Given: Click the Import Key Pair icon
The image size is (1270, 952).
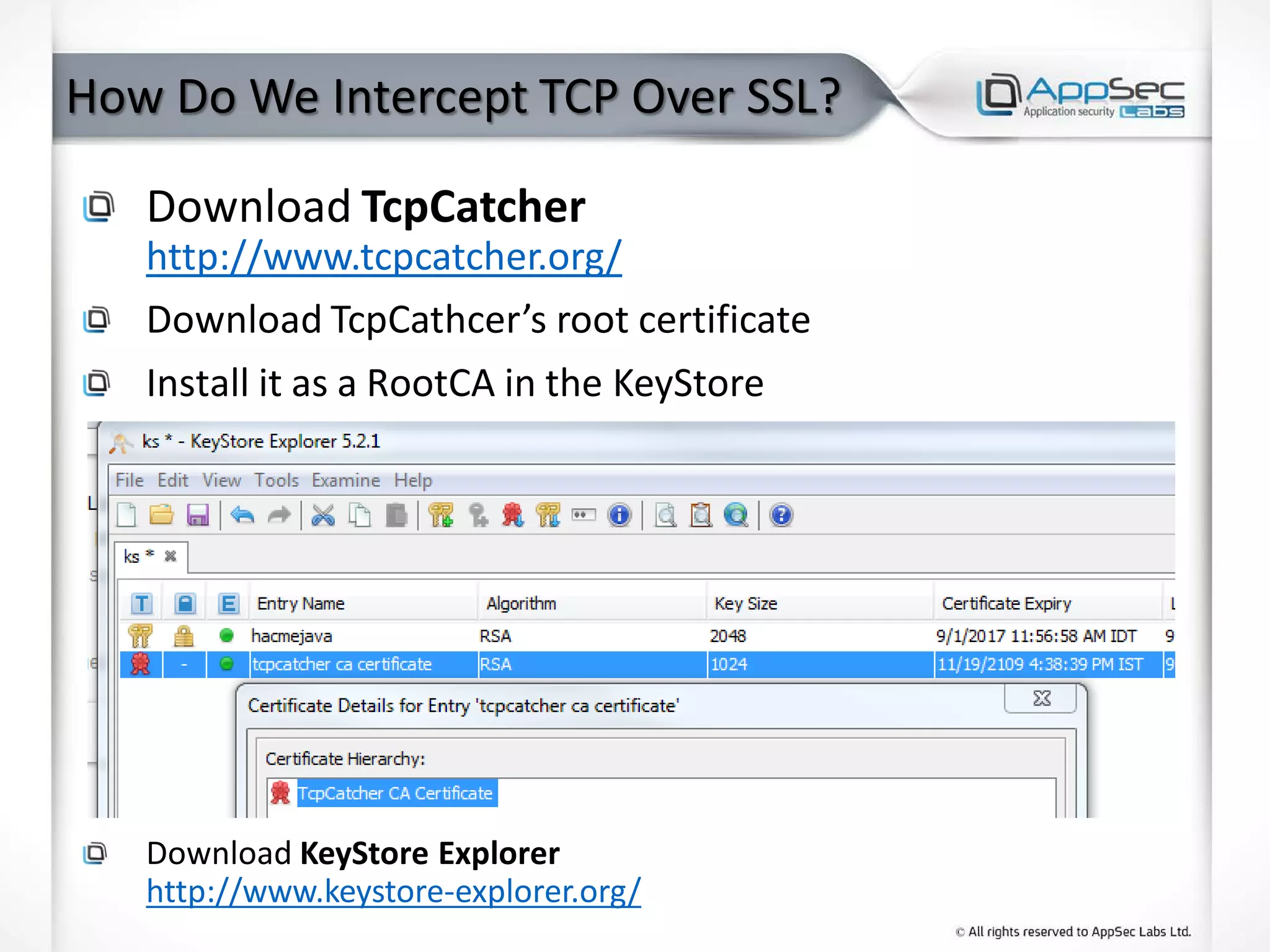Looking at the screenshot, I should (x=548, y=515).
